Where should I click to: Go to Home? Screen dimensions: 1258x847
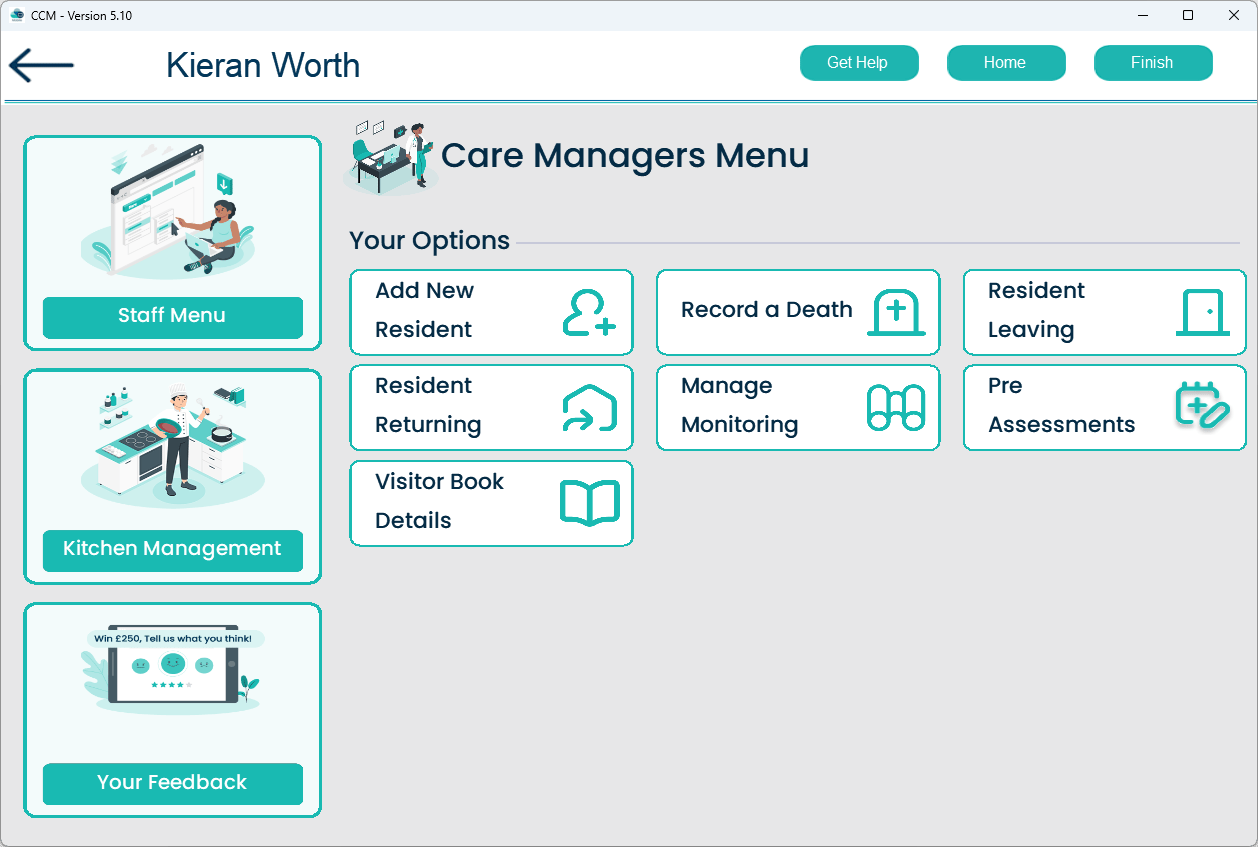click(x=1006, y=63)
